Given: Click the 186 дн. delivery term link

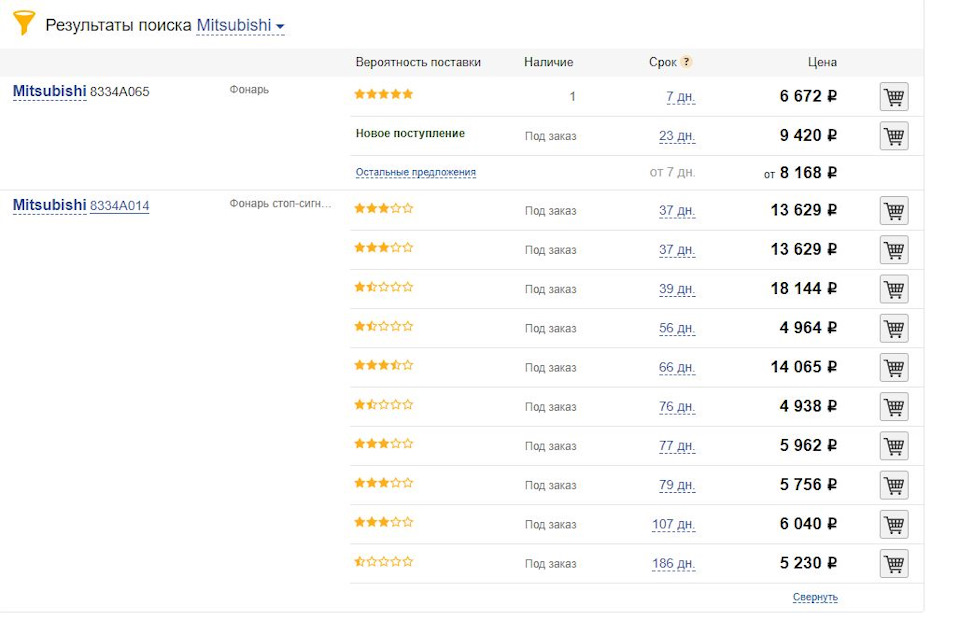Looking at the screenshot, I should [x=673, y=563].
